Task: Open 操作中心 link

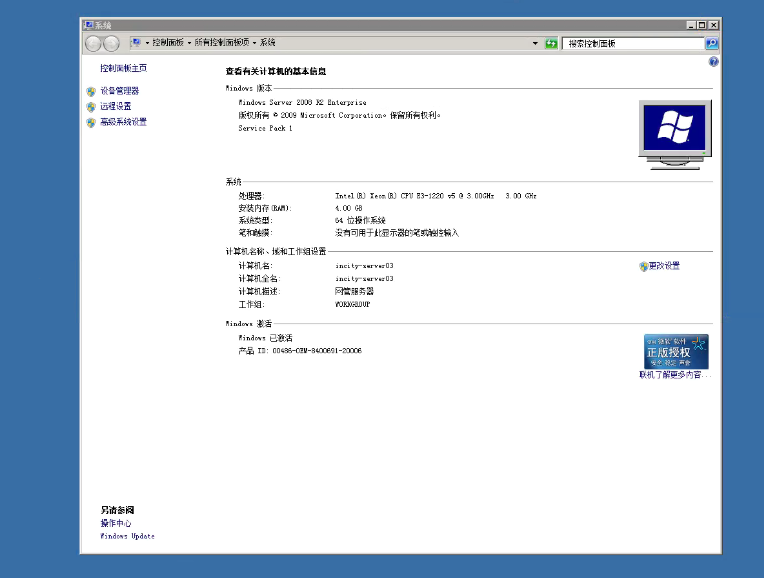Action: click(x=115, y=523)
